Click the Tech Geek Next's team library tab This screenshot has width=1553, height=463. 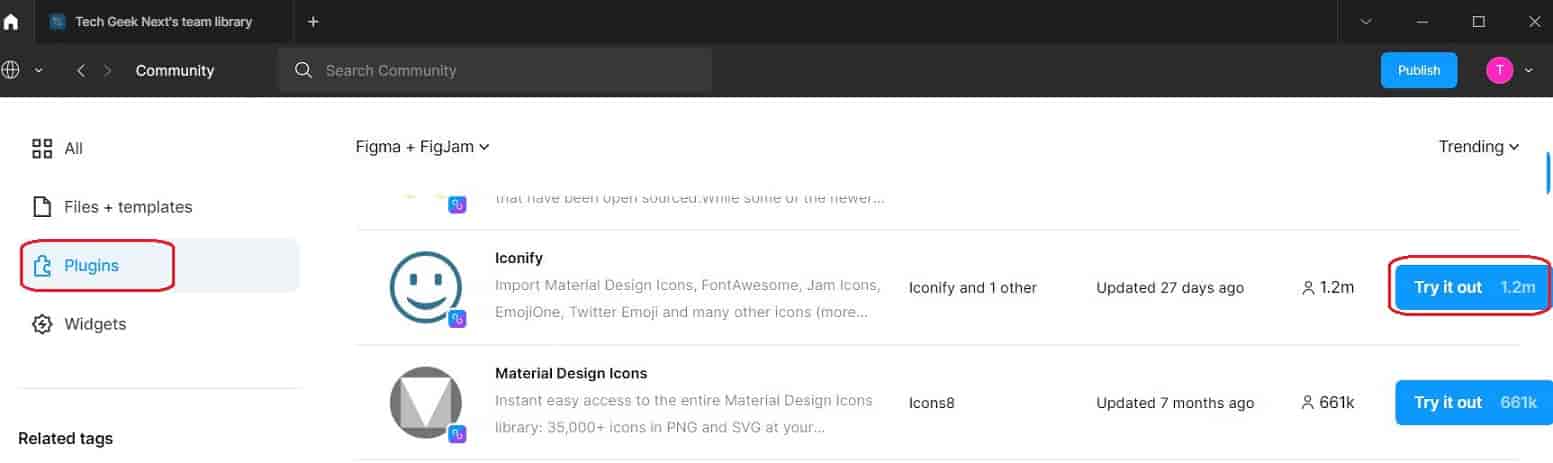(x=164, y=21)
